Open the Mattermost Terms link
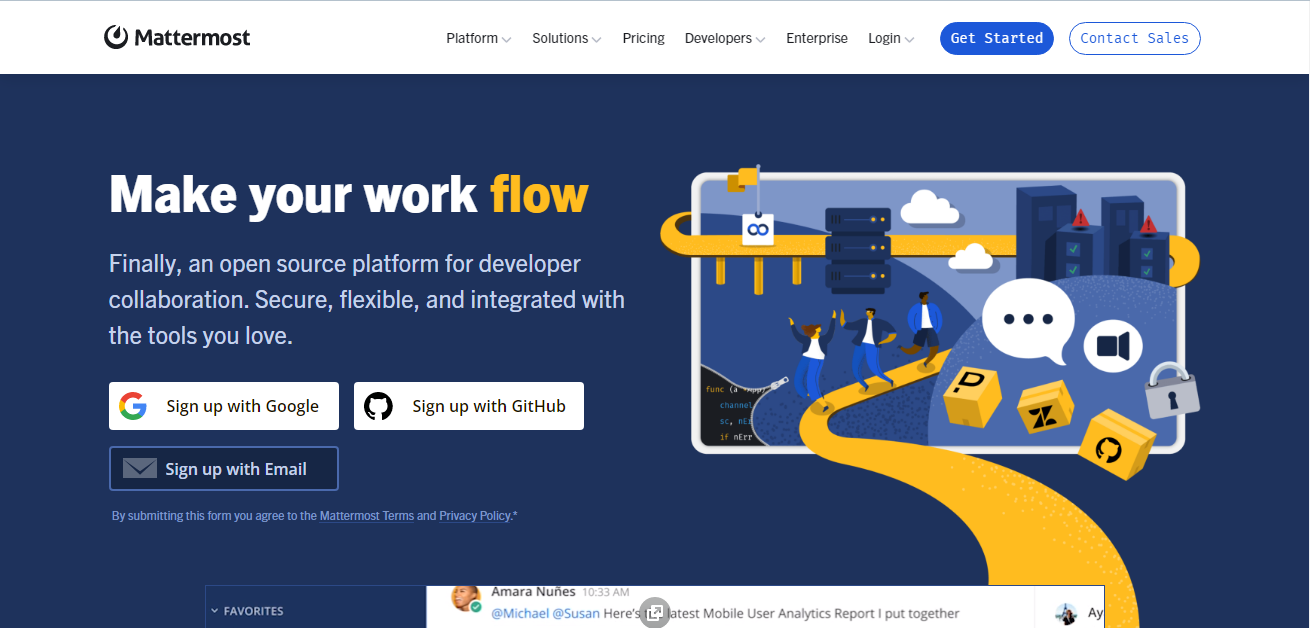1310x628 pixels. click(366, 516)
